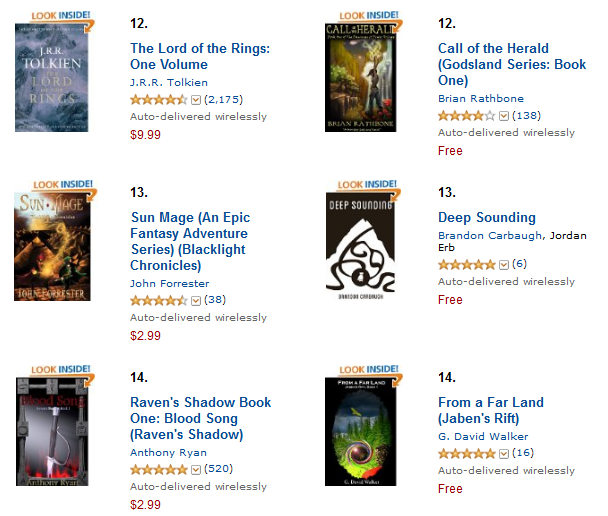The height and width of the screenshot is (516, 608).
Task: Click the Deep Sounding book cover thumbnail
Action: click(360, 246)
